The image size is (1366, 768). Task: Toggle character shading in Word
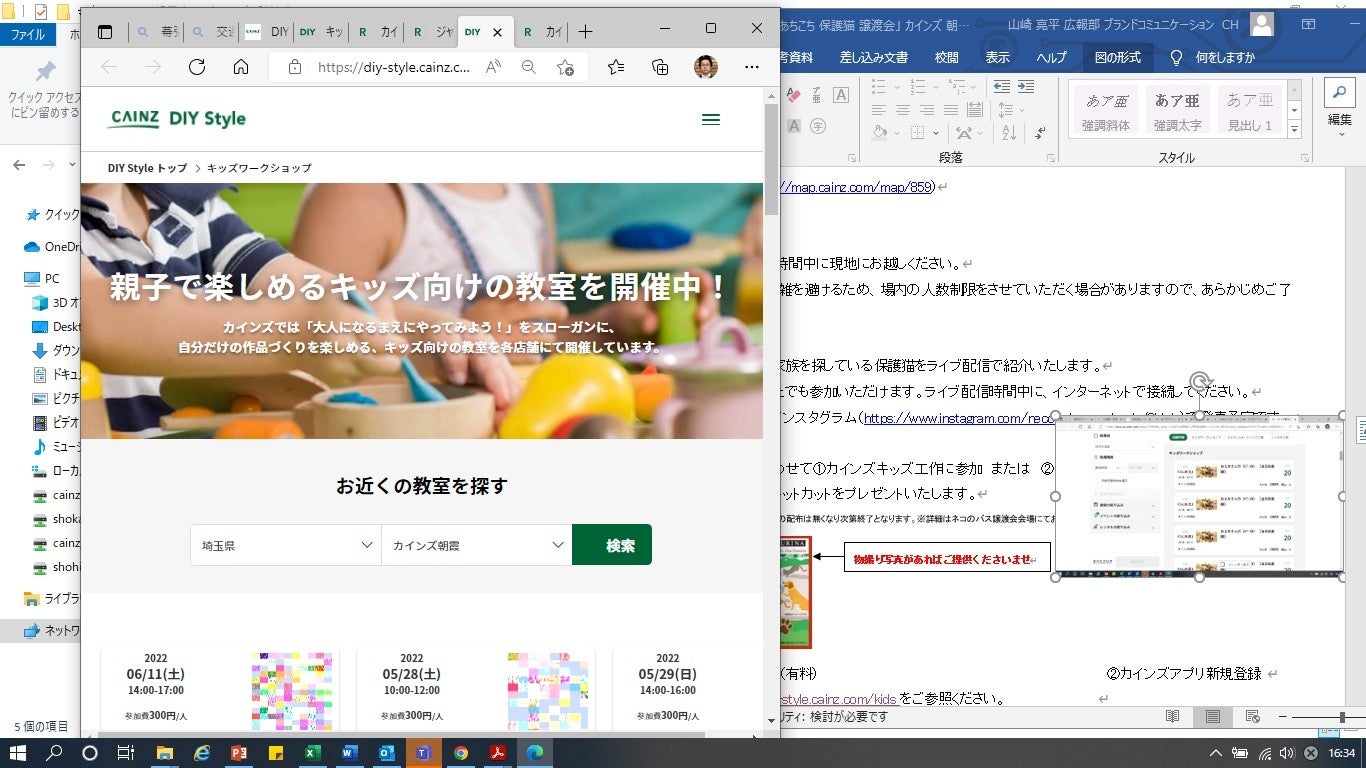click(x=795, y=126)
